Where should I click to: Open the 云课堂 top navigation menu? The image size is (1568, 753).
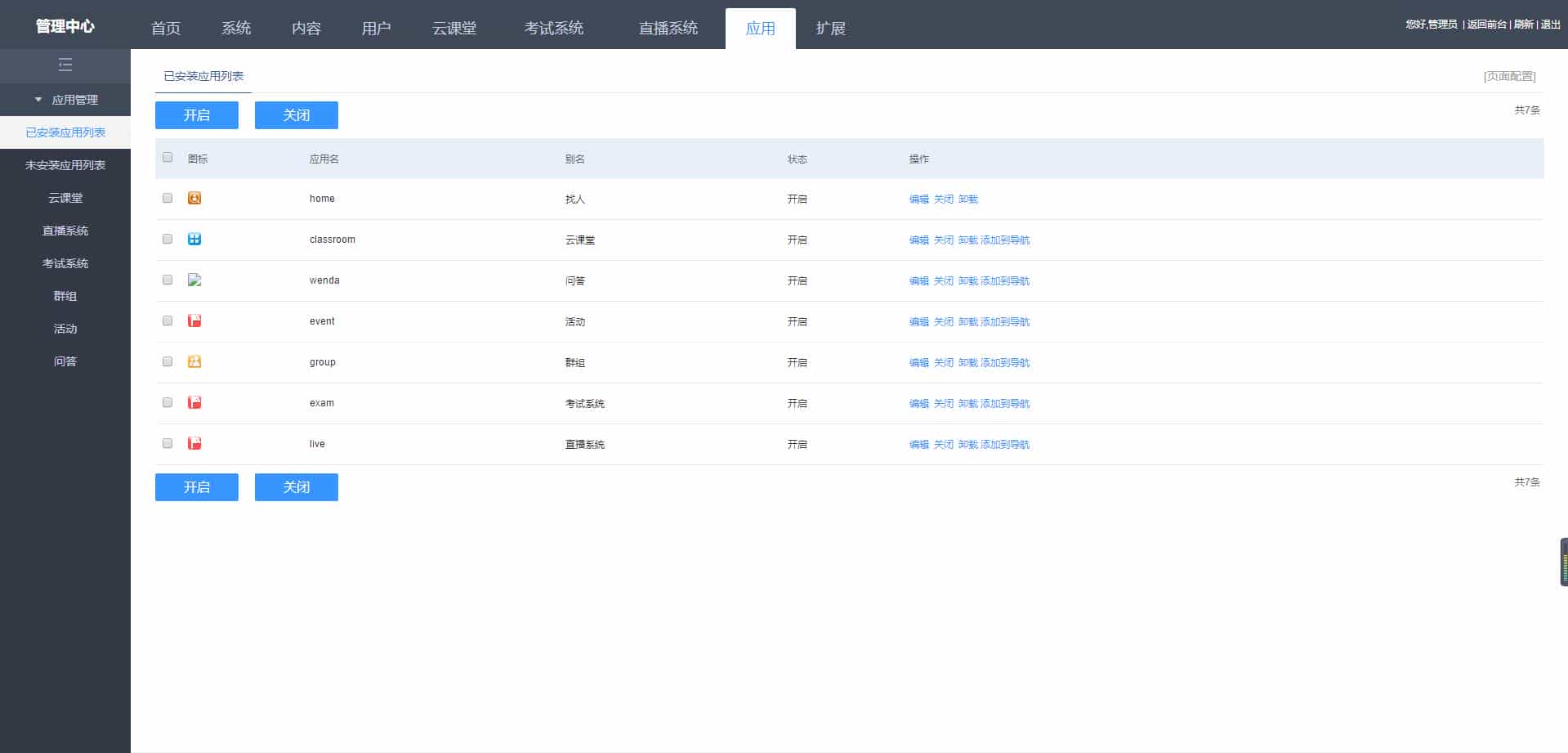coord(454,29)
